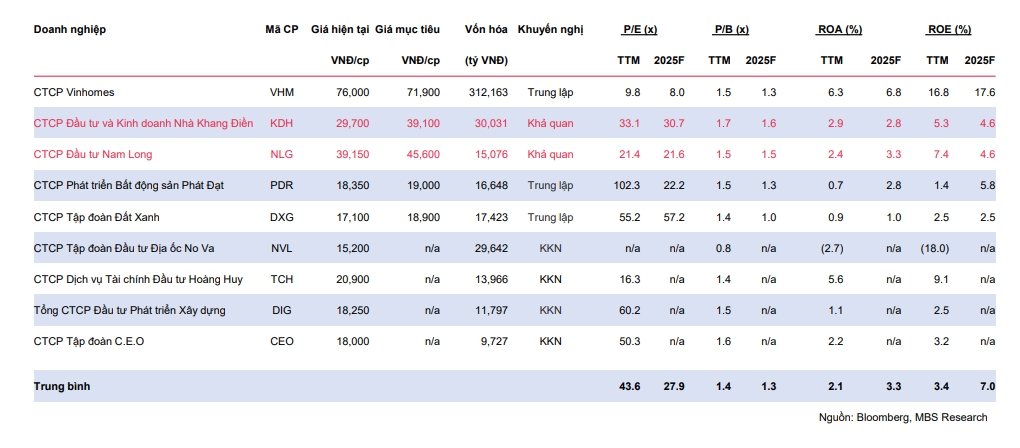Click VHM's current price 76,000

click(x=353, y=92)
